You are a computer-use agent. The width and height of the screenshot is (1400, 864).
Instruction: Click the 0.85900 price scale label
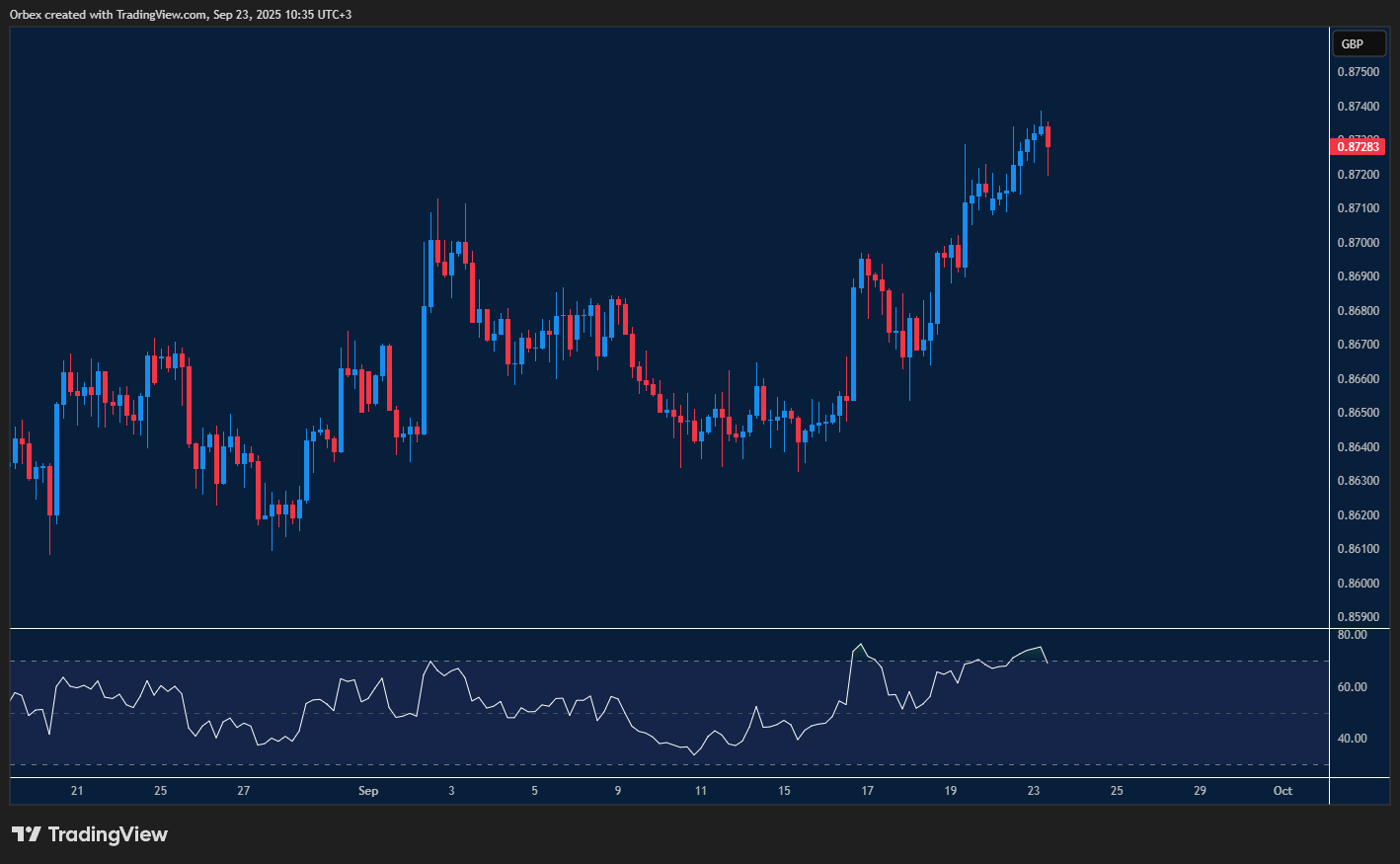(x=1359, y=617)
